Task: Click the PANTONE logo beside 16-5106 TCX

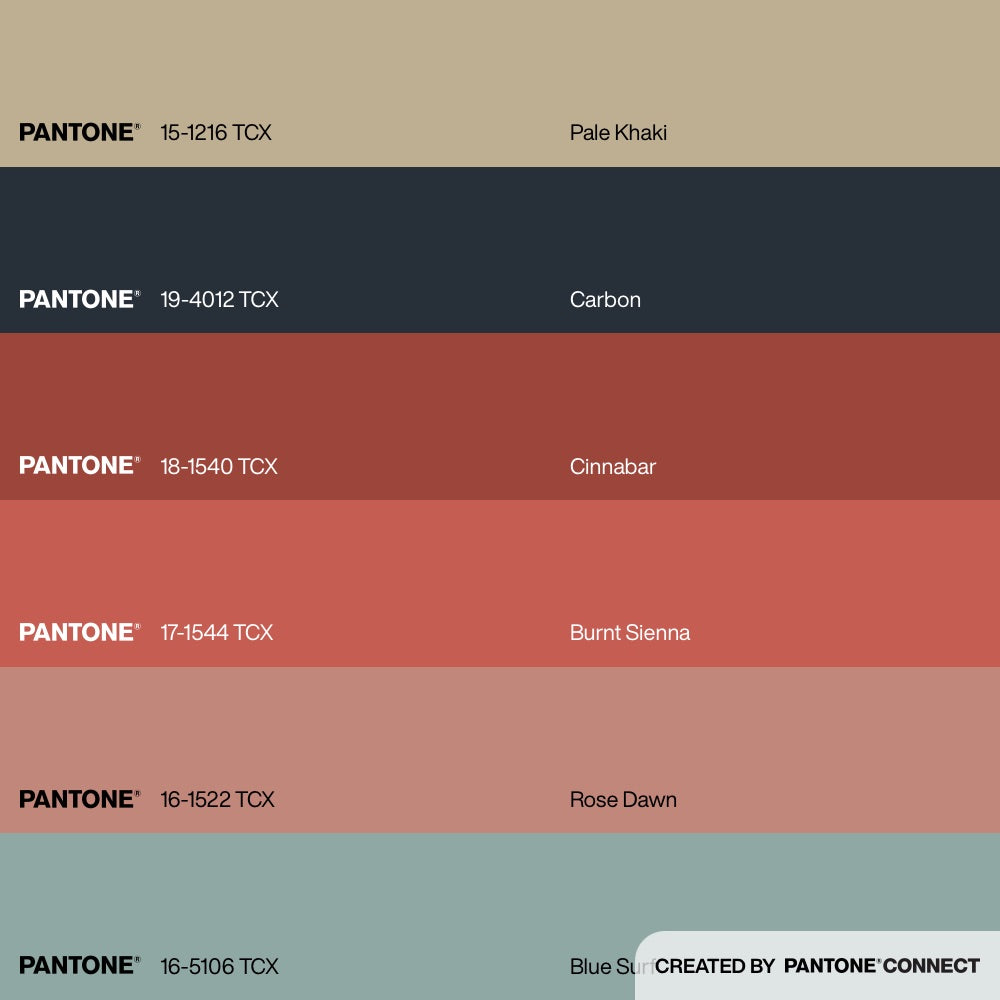Action: [78, 966]
